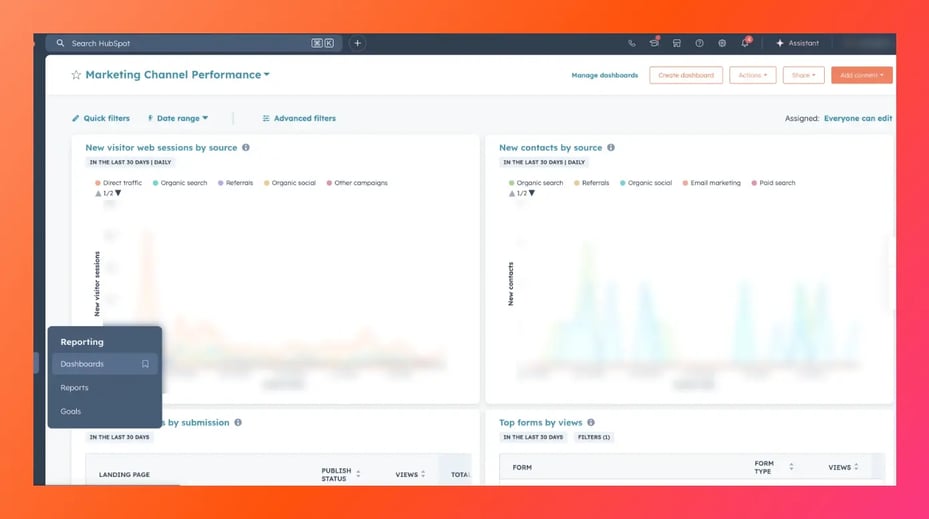The width and height of the screenshot is (929, 519).
Task: Click Manage dashboards link
Action: click(604, 75)
